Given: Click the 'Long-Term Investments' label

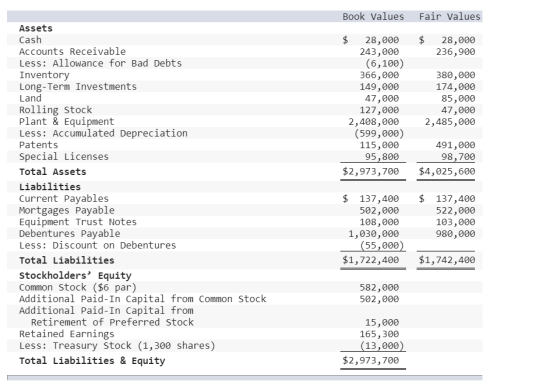Looking at the screenshot, I should tap(78, 86).
